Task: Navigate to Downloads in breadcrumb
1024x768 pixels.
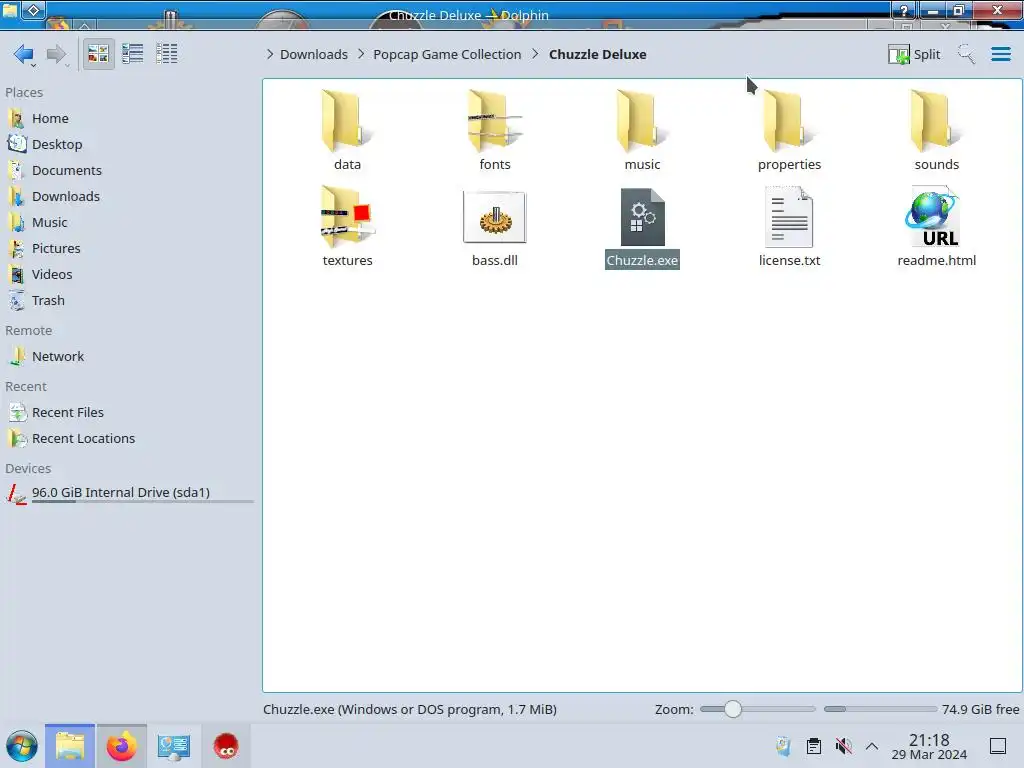Action: click(x=313, y=54)
